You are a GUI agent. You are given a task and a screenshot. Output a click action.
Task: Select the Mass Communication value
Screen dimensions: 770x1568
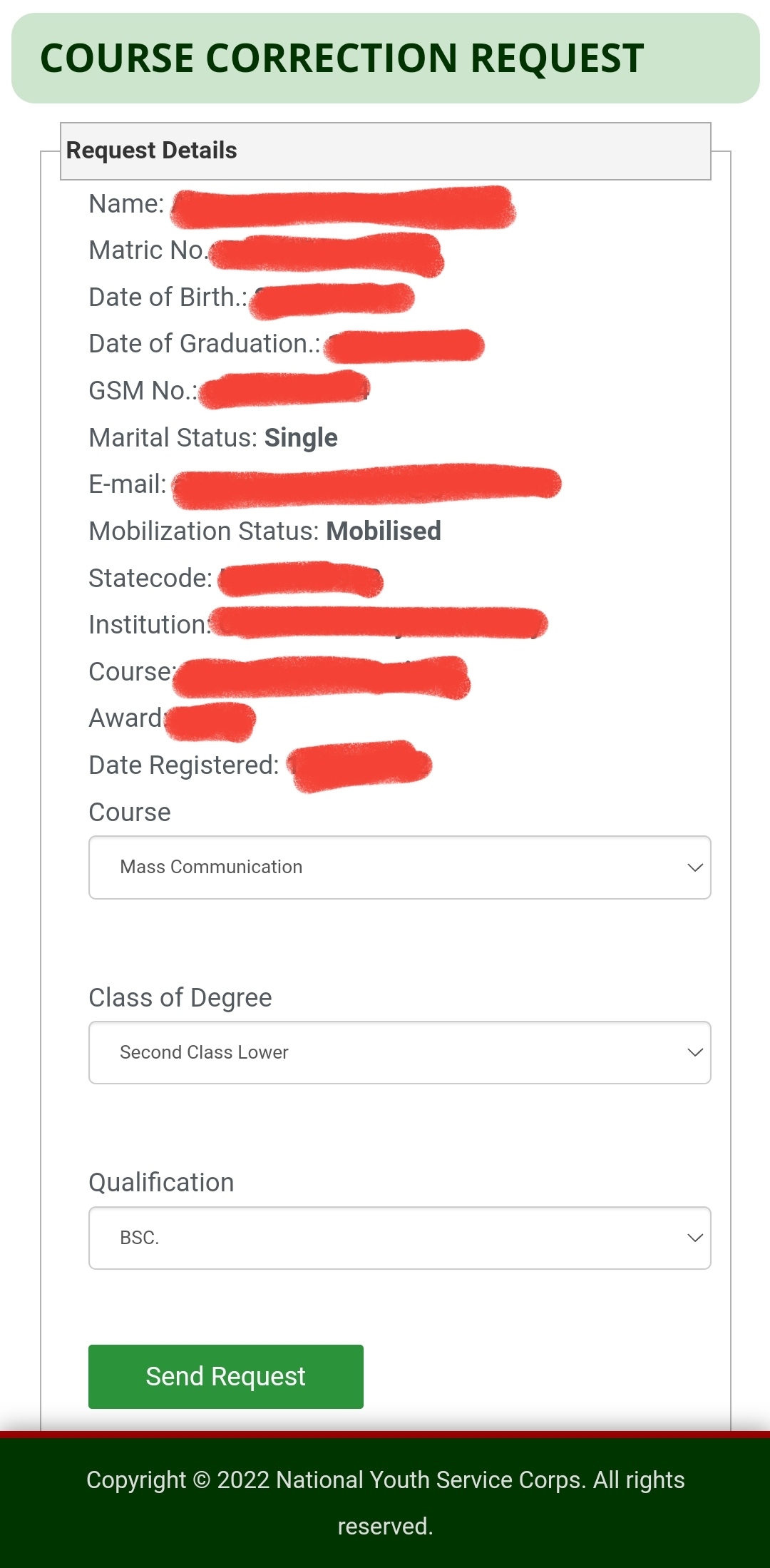tap(210, 867)
